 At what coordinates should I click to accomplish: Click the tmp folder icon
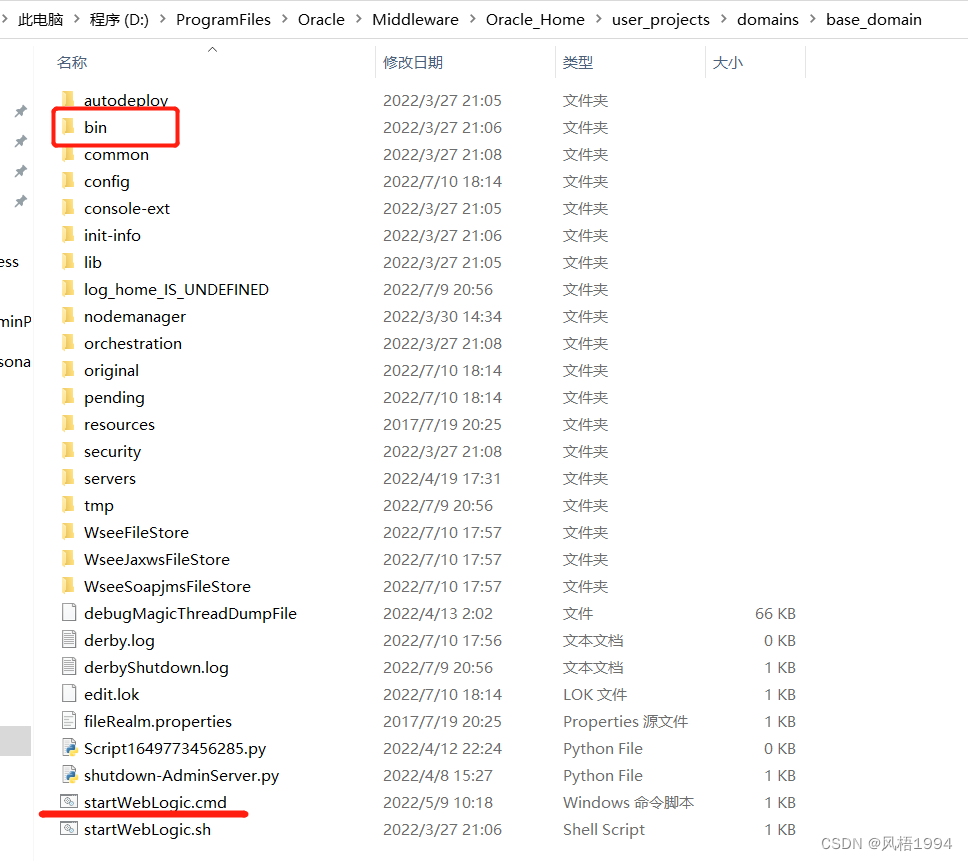69,505
